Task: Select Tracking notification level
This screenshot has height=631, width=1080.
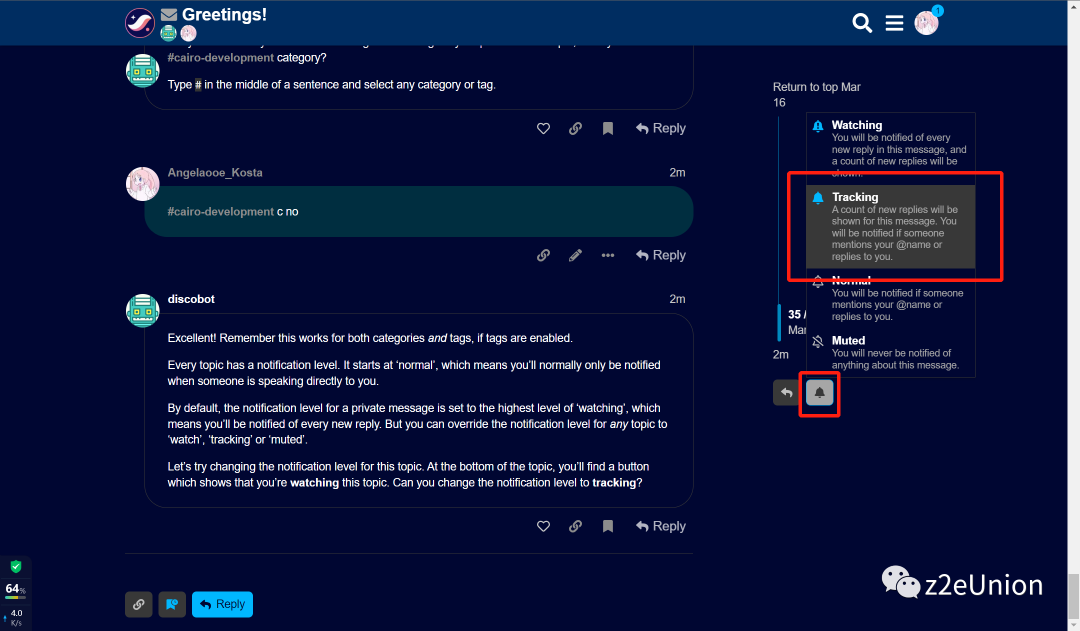Action: pos(890,226)
